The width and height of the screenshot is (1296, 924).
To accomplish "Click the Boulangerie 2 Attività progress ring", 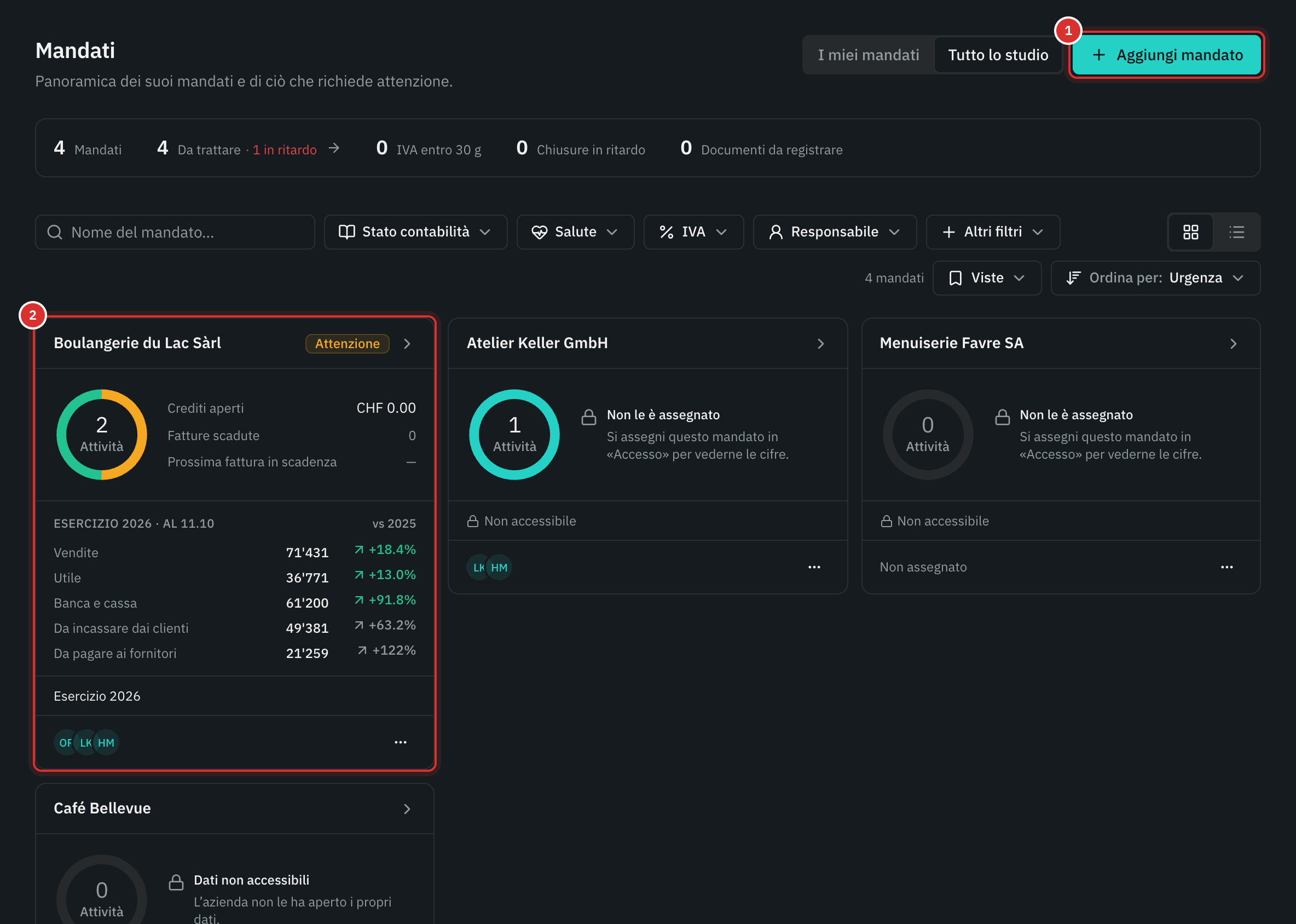I will click(x=102, y=435).
